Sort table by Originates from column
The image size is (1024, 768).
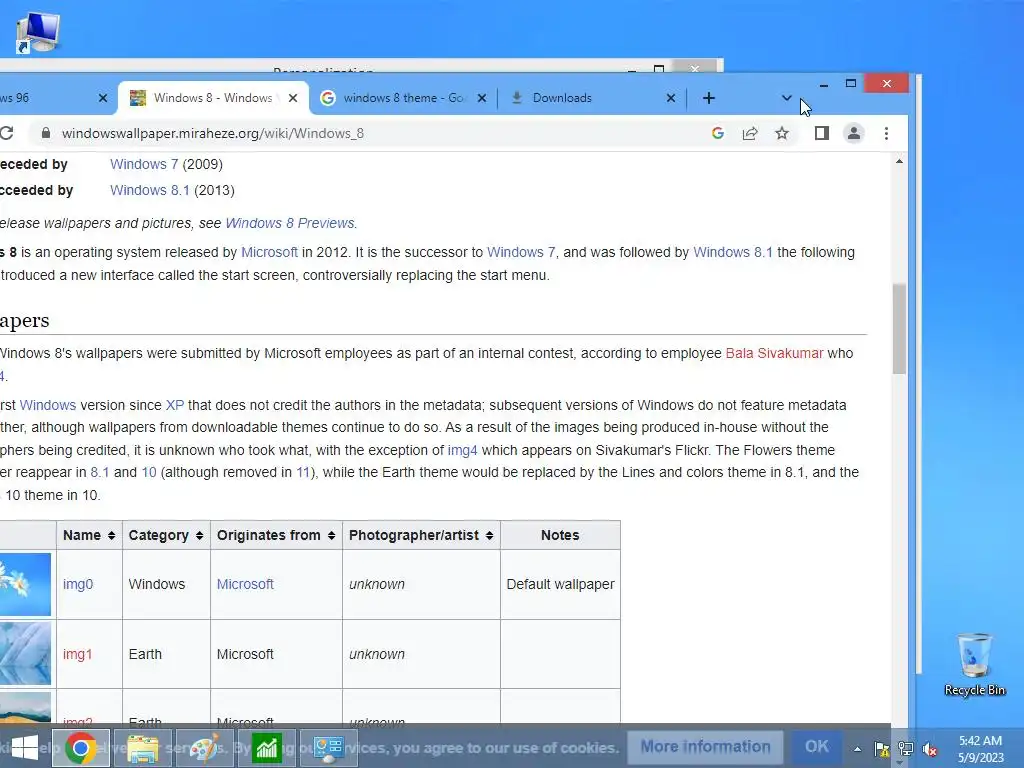(276, 536)
